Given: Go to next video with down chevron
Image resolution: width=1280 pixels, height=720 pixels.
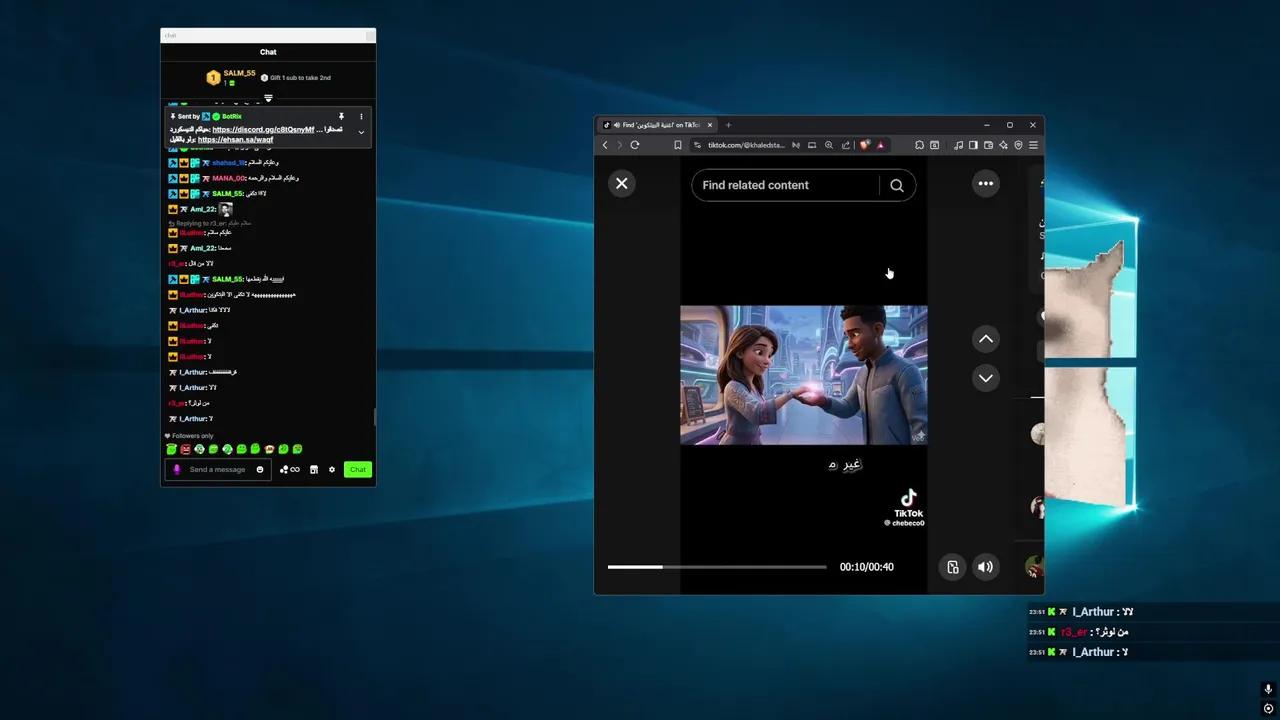Looking at the screenshot, I should [985, 378].
